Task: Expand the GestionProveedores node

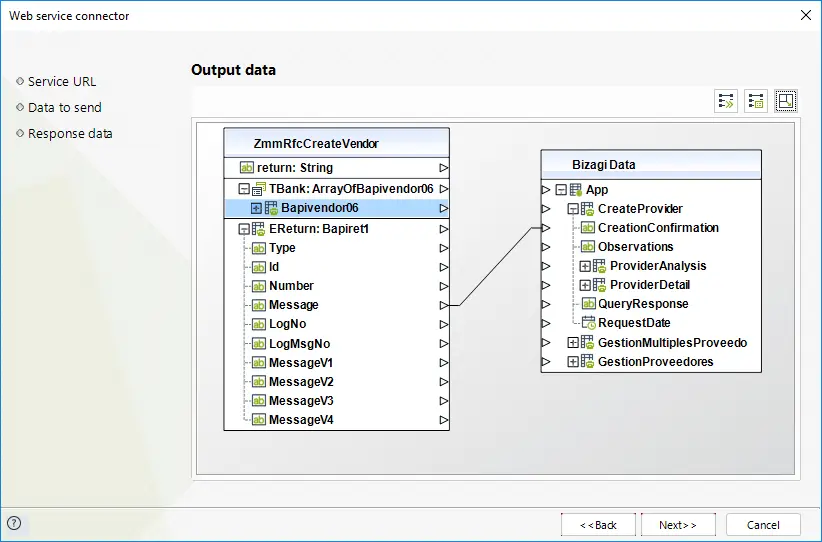Action: [573, 362]
